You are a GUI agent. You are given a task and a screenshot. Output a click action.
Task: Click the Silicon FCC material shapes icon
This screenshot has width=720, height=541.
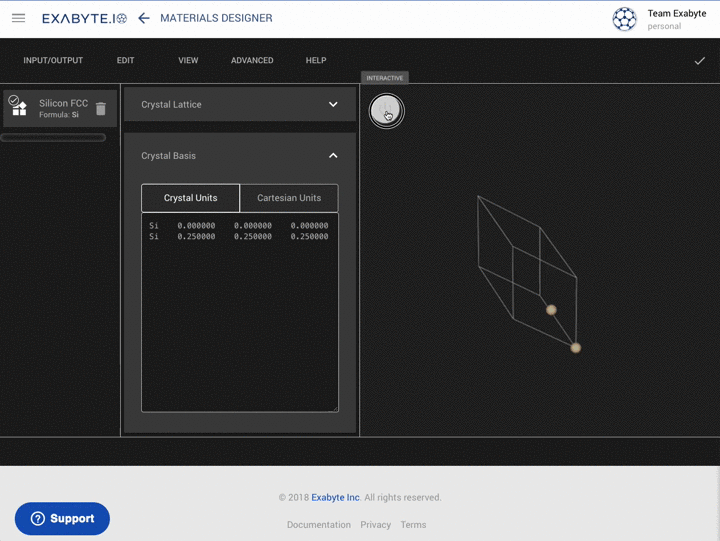pyautogui.click(x=19, y=108)
